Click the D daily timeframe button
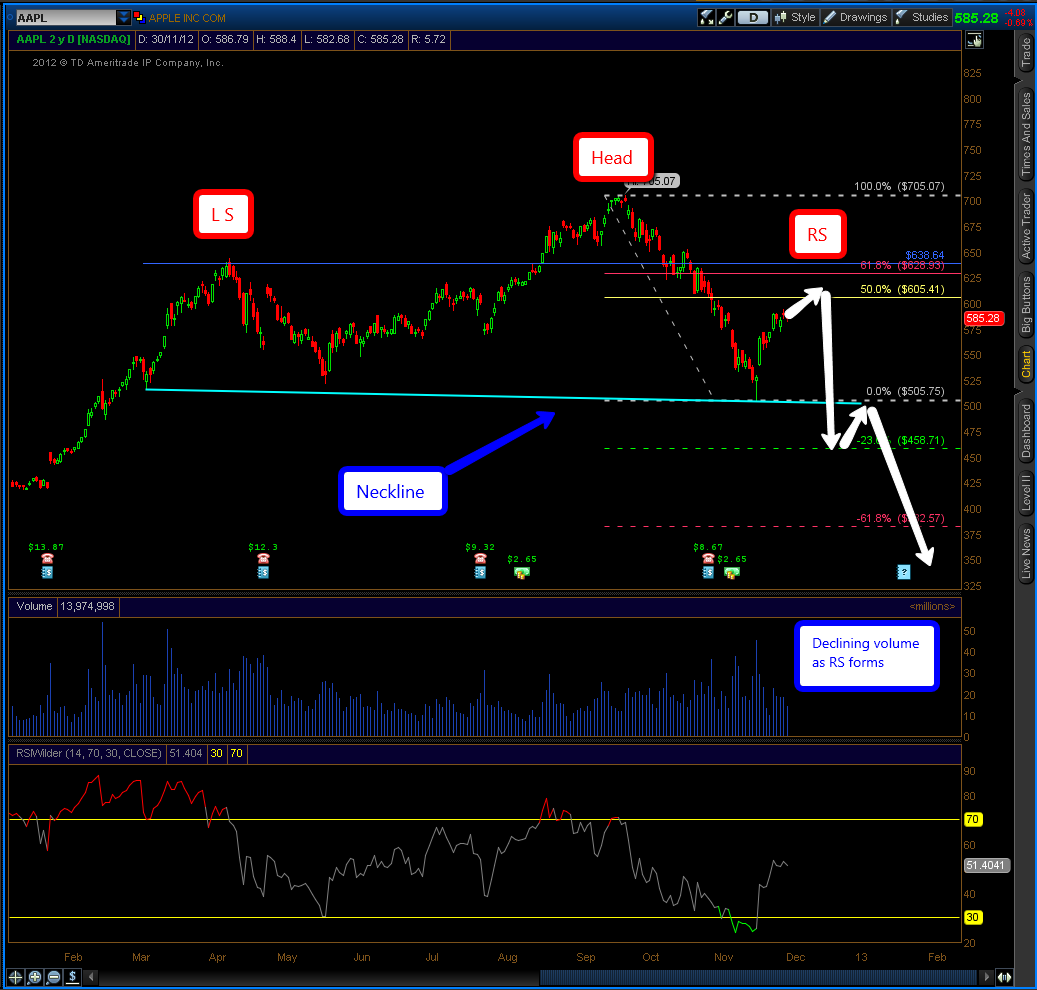1037x990 pixels. coord(753,18)
